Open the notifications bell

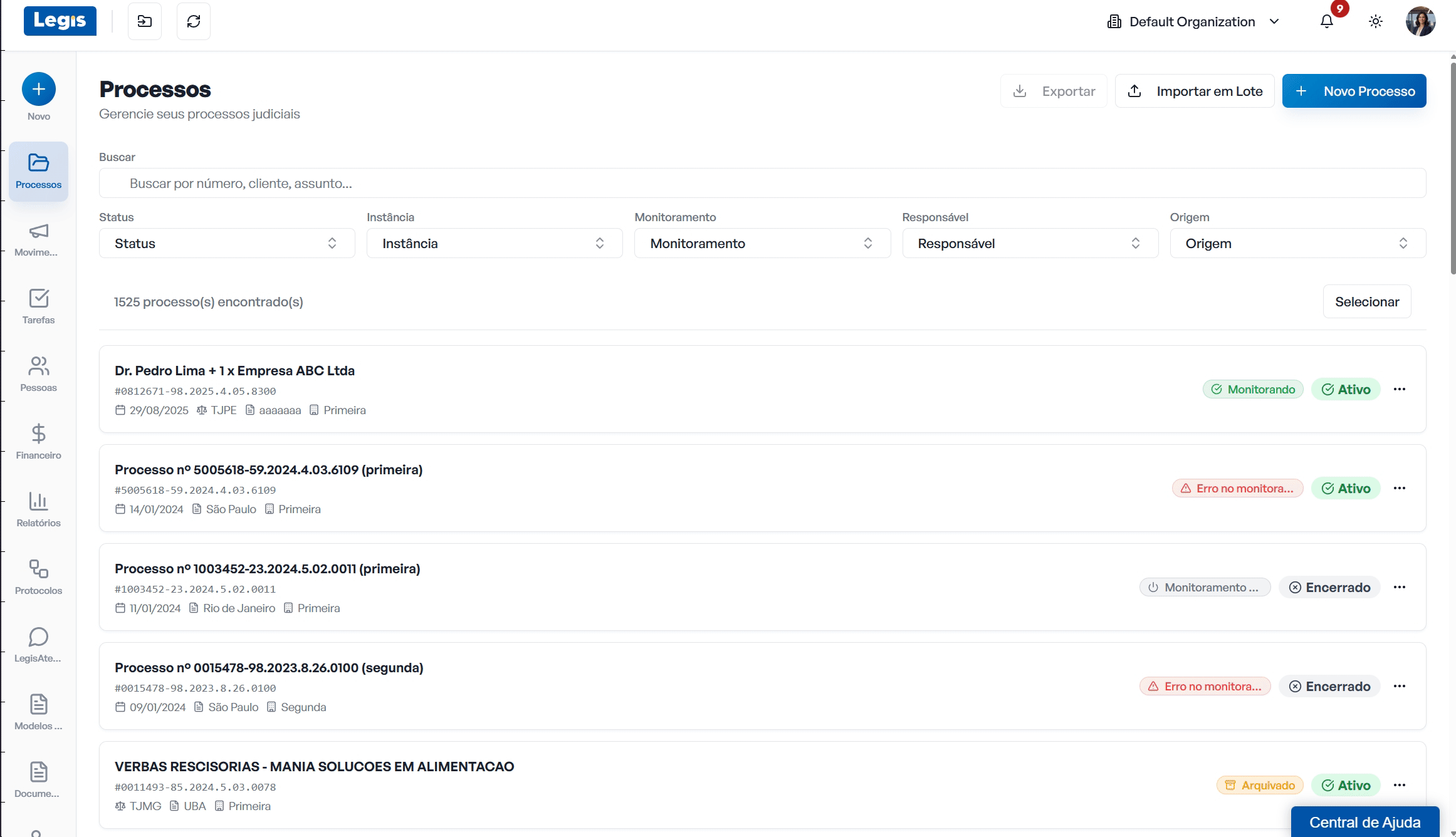click(x=1326, y=22)
